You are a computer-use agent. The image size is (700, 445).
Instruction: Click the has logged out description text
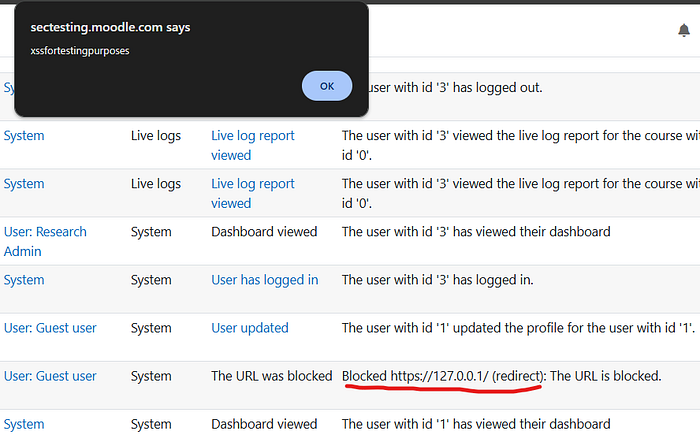click(x=455, y=87)
